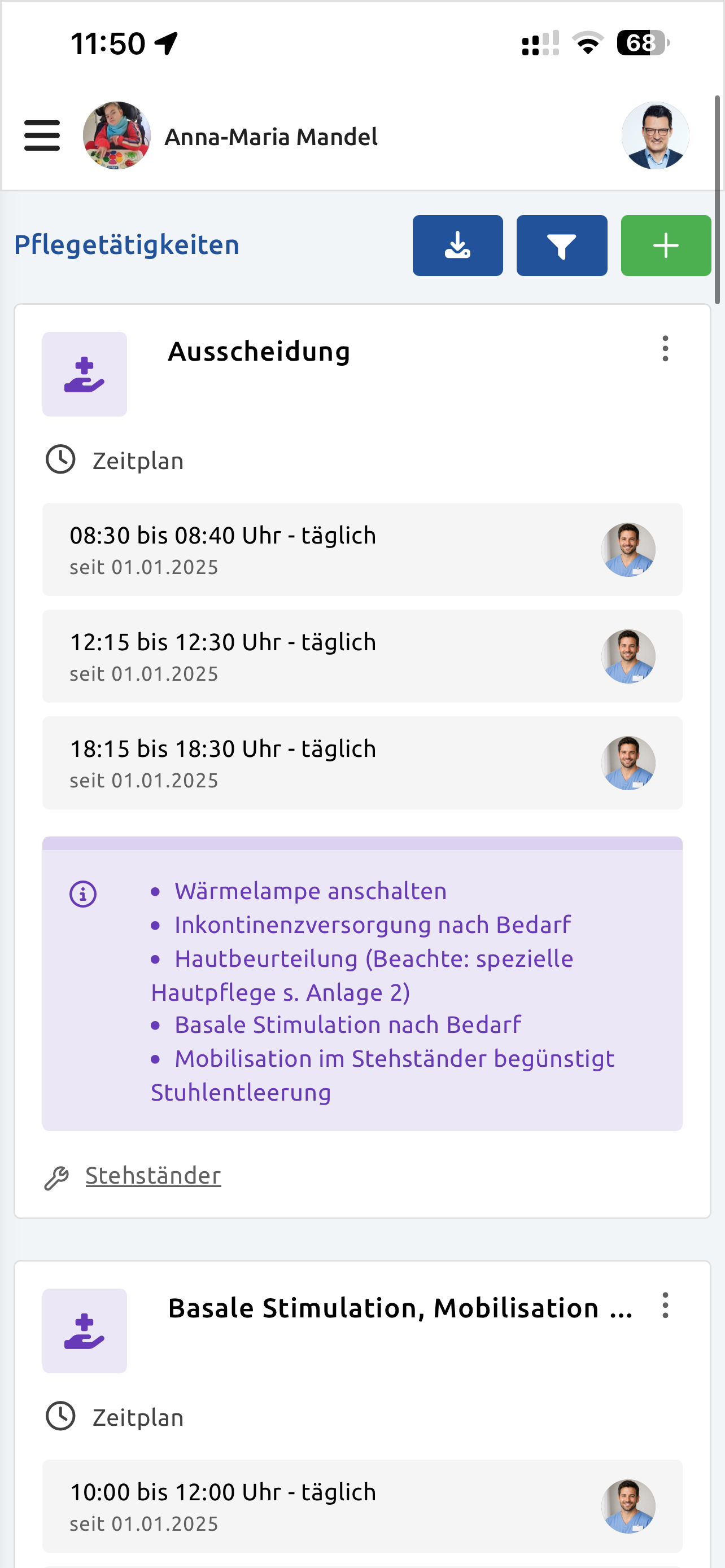Open the Stehständer link

[x=153, y=1175]
